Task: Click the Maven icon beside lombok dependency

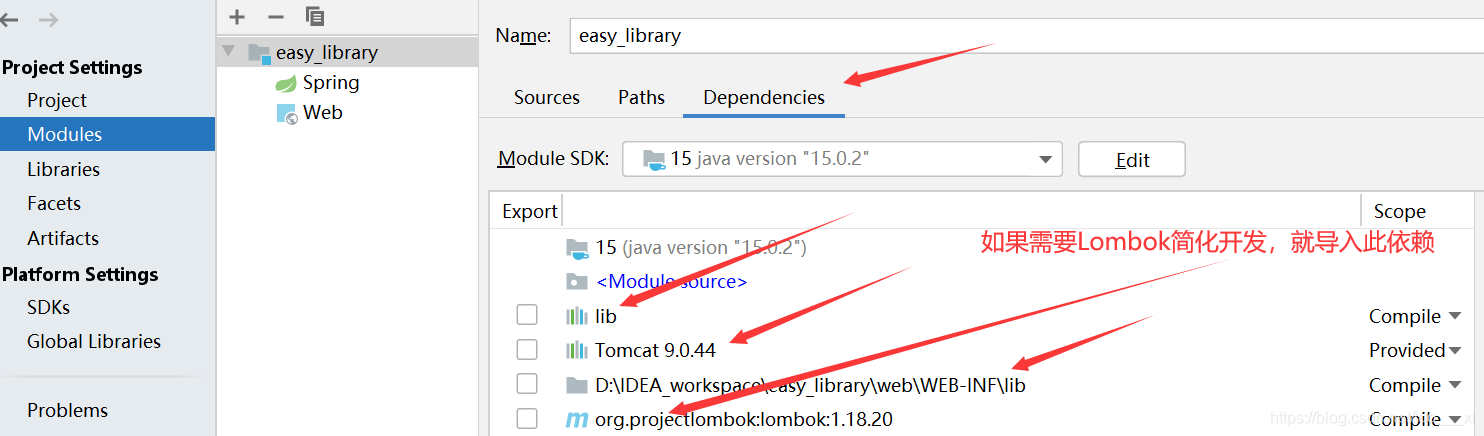Action: (x=577, y=420)
